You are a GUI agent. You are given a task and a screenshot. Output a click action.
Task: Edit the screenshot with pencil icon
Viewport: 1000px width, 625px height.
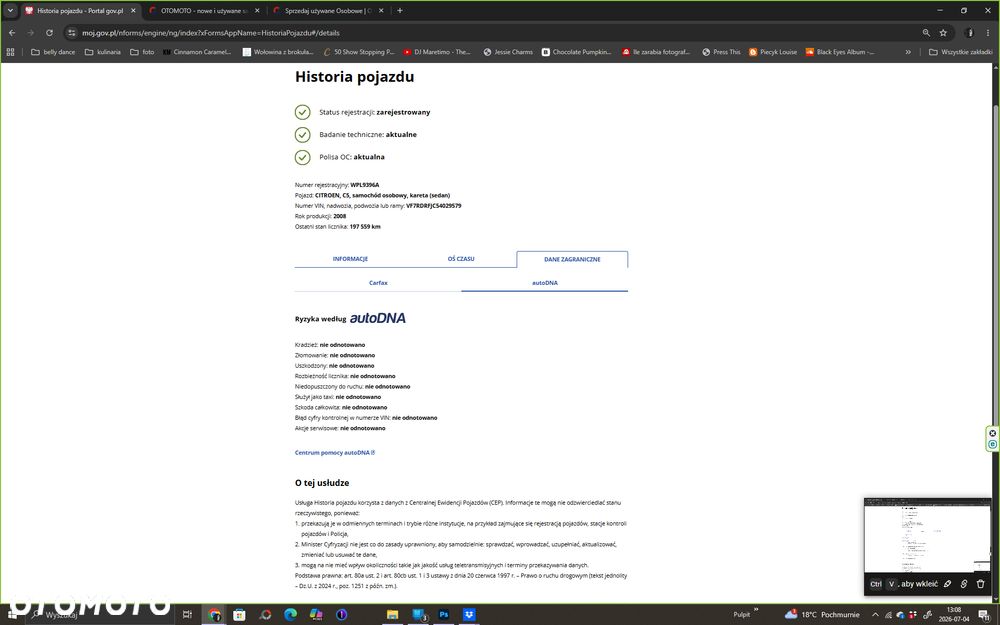coord(947,584)
